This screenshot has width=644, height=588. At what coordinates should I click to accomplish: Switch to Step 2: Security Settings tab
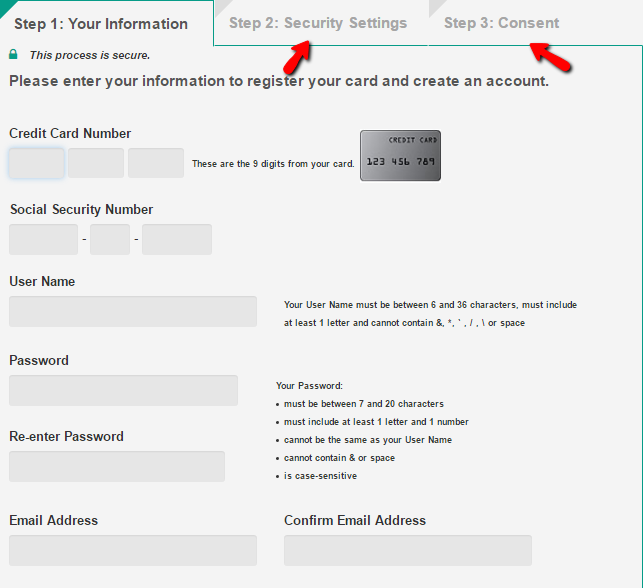click(x=317, y=23)
